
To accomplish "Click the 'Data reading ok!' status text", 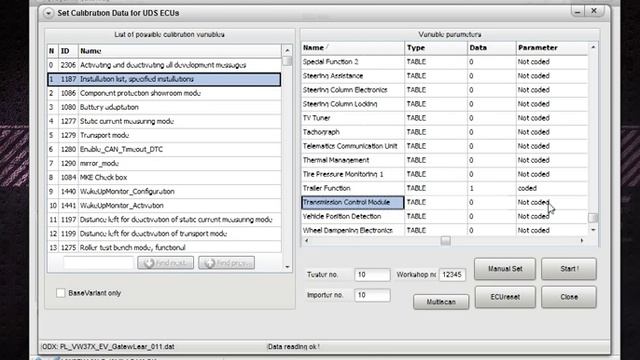I will 293,347.
